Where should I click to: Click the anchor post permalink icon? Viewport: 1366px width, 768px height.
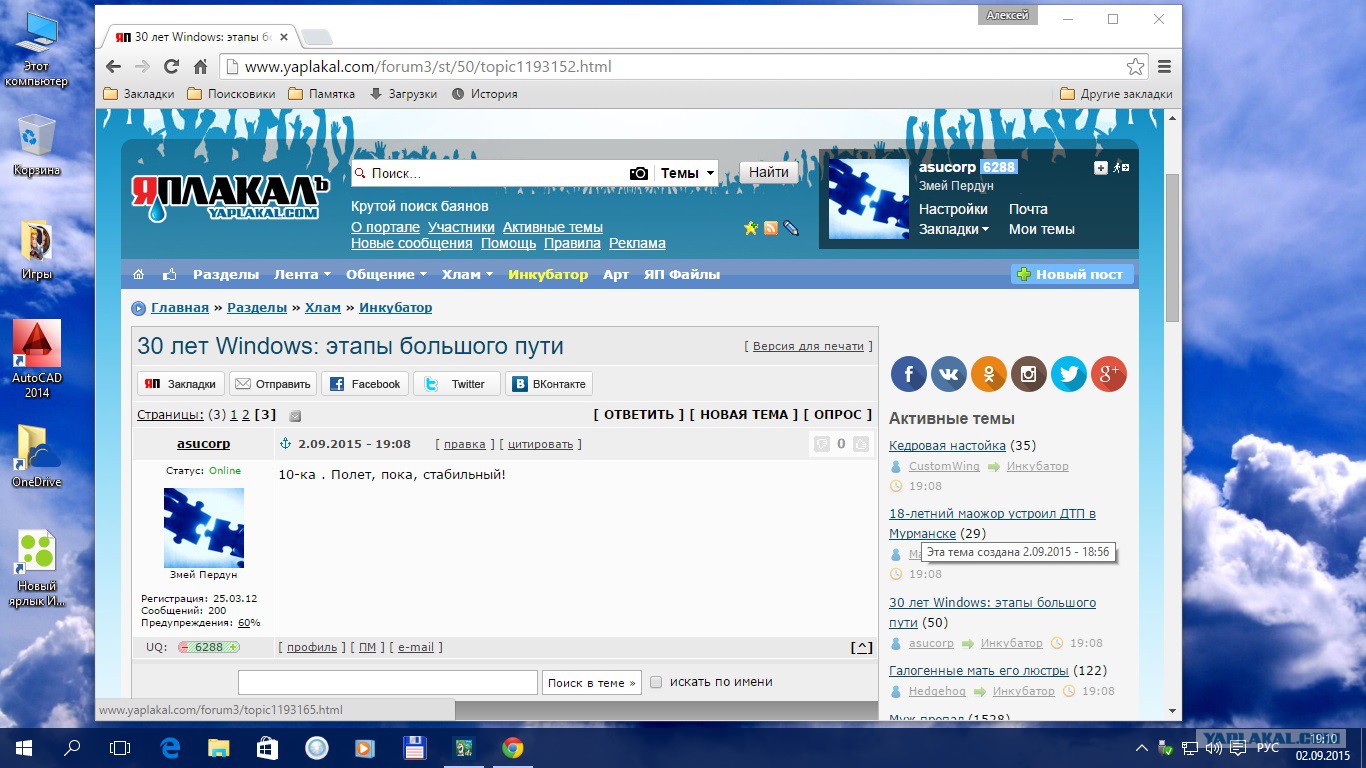point(284,443)
